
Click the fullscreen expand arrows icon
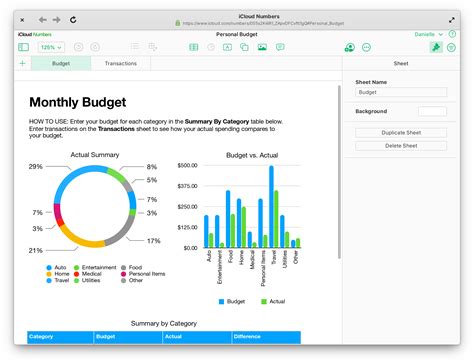coord(451,20)
